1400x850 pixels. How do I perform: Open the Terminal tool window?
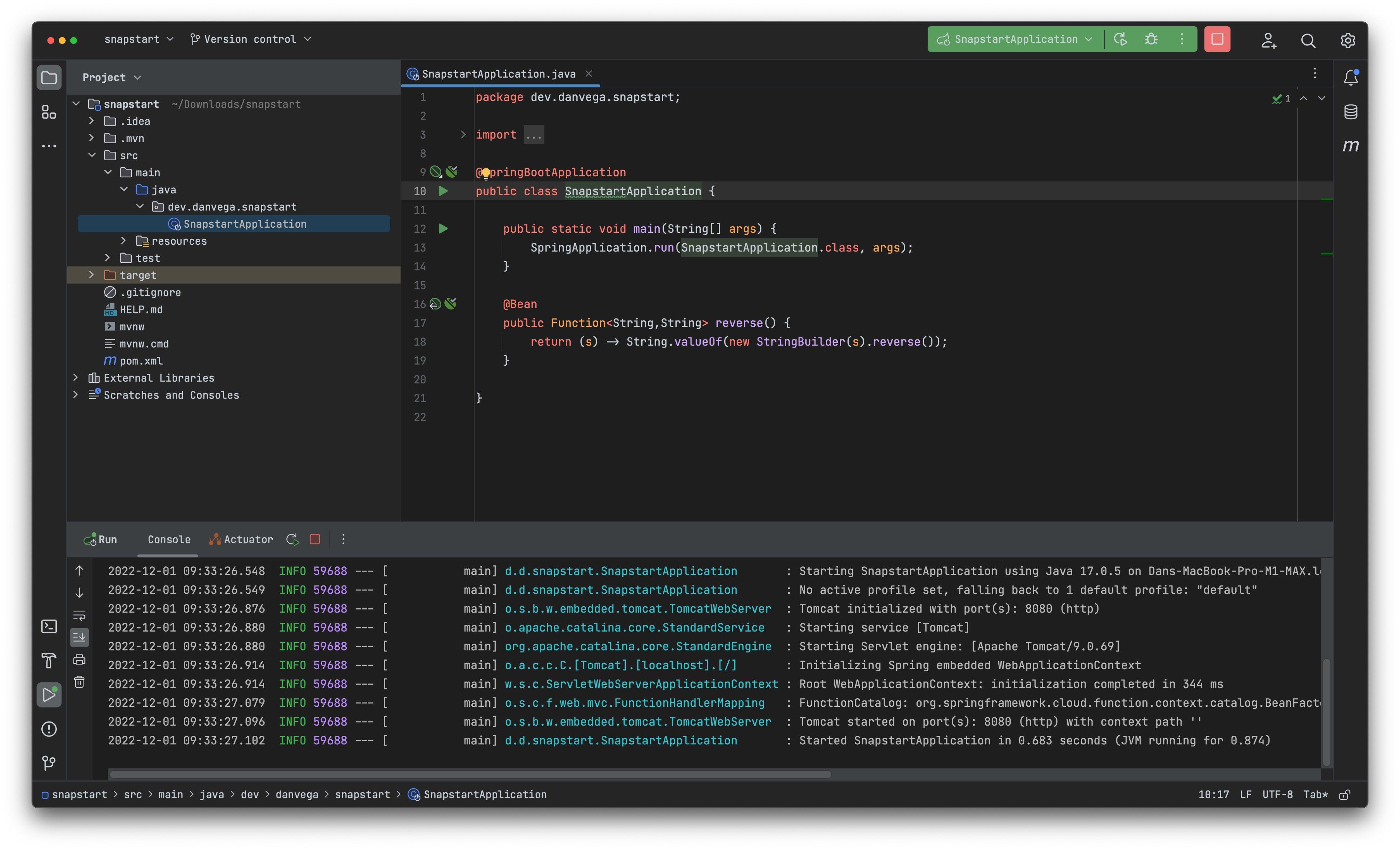49,626
